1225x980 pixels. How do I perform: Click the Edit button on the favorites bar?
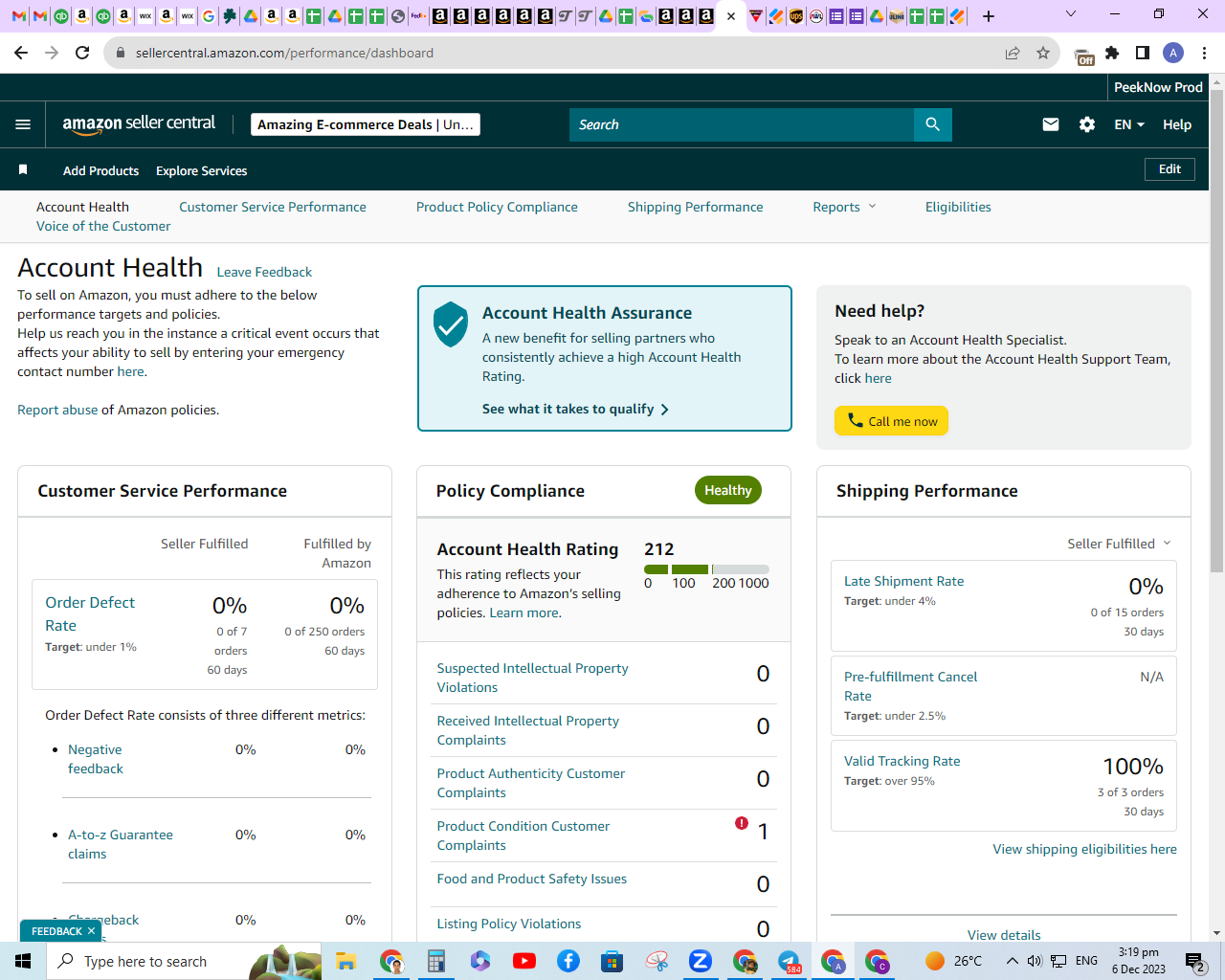click(x=1169, y=169)
